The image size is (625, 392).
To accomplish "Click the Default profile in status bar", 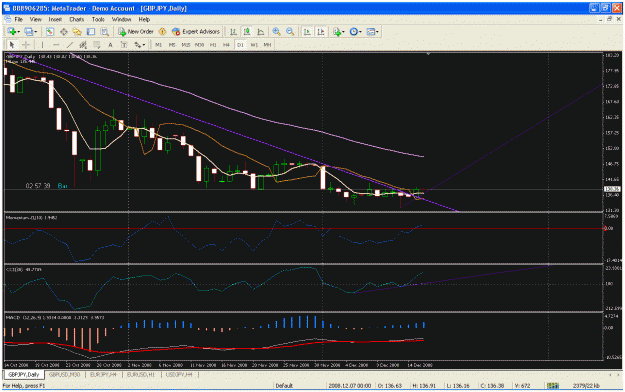I will (x=284, y=386).
